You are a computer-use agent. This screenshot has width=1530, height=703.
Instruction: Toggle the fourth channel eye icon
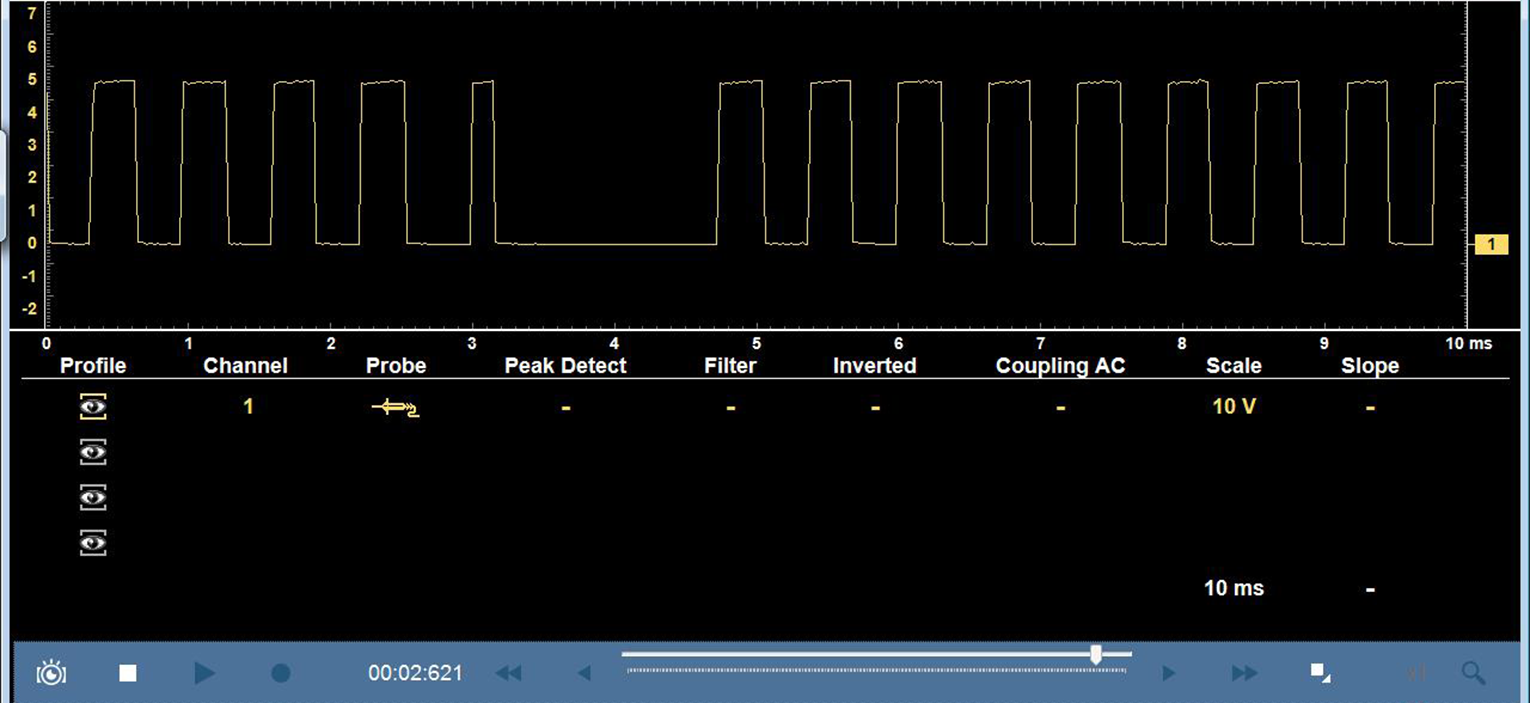pos(93,543)
